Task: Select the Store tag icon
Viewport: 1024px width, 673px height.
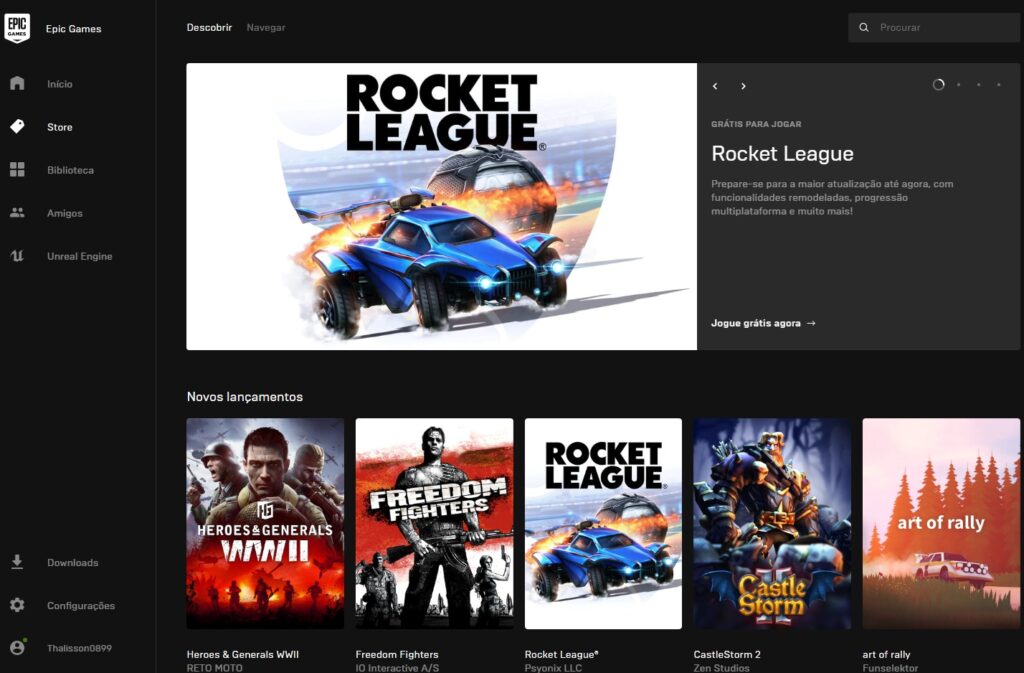Action: click(17, 126)
